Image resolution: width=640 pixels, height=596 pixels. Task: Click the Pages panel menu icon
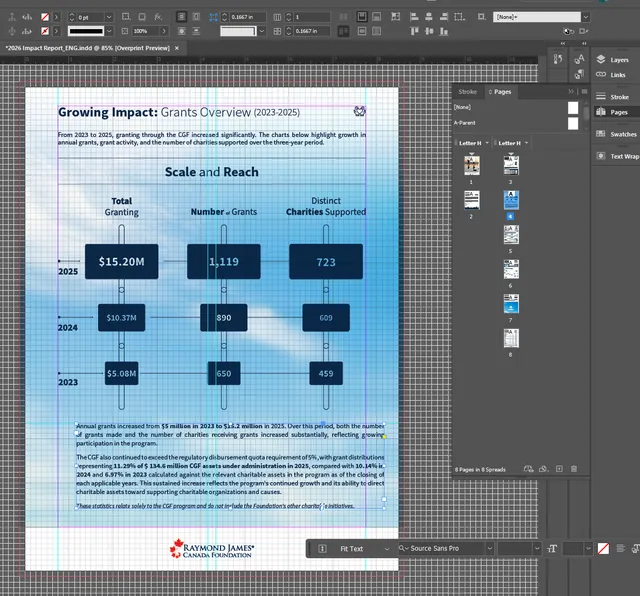pos(584,91)
